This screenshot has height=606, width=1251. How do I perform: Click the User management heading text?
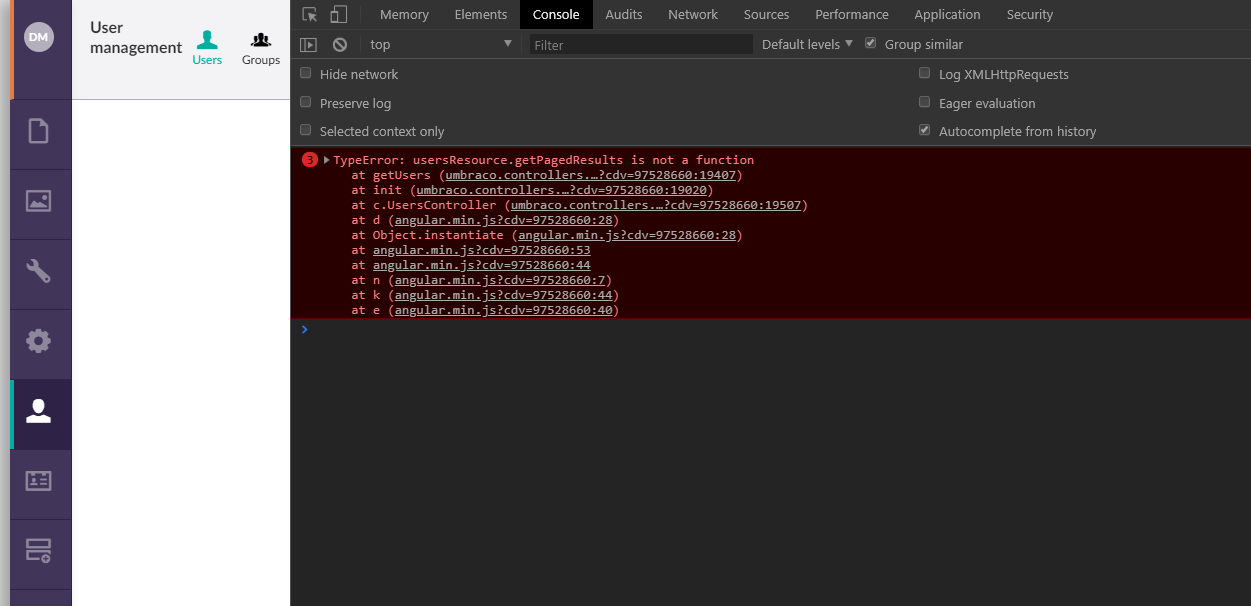coord(136,37)
